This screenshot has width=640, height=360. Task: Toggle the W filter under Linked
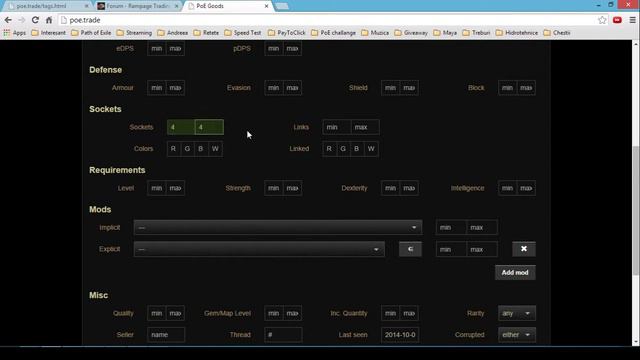tap(371, 149)
